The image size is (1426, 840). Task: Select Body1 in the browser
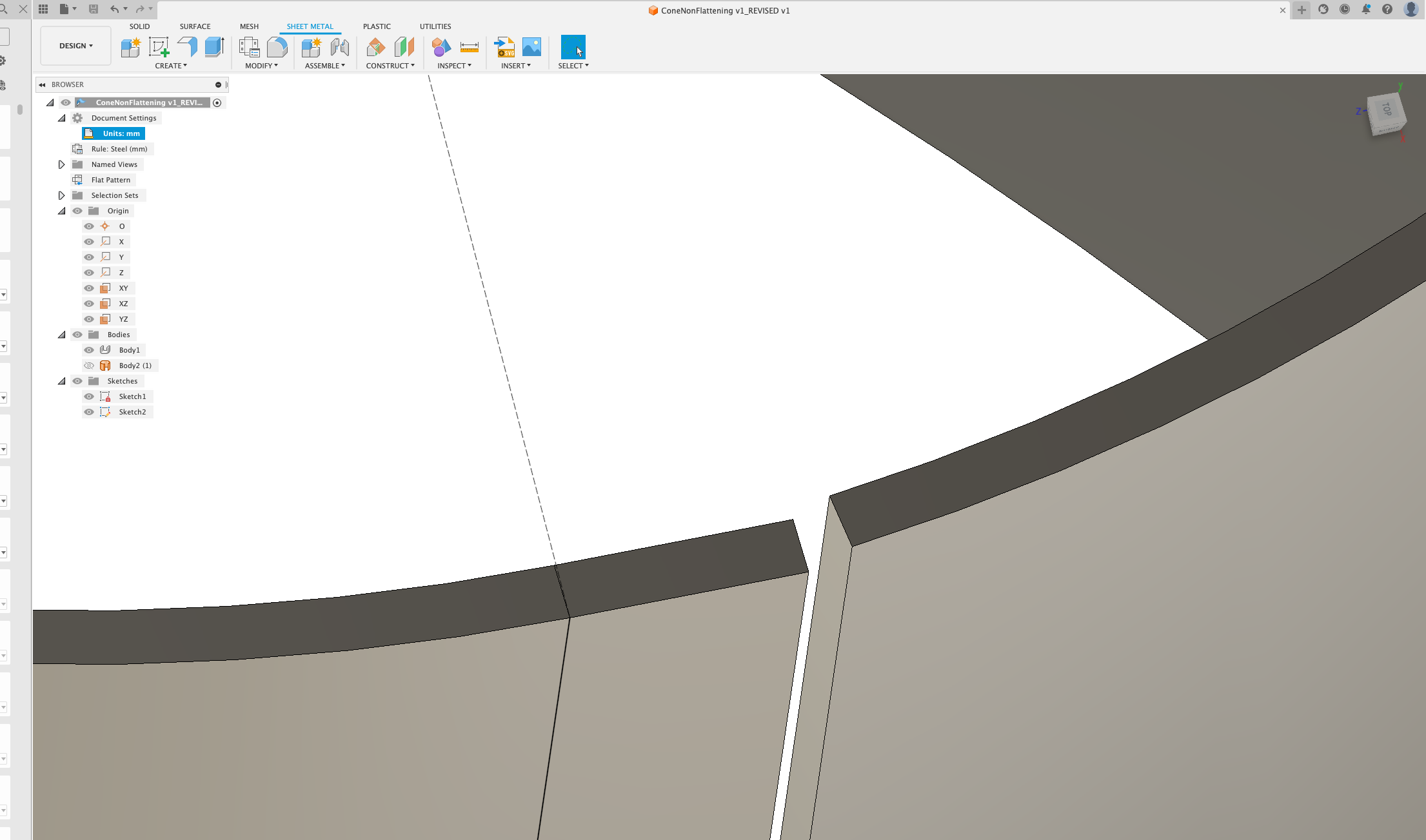pos(129,349)
